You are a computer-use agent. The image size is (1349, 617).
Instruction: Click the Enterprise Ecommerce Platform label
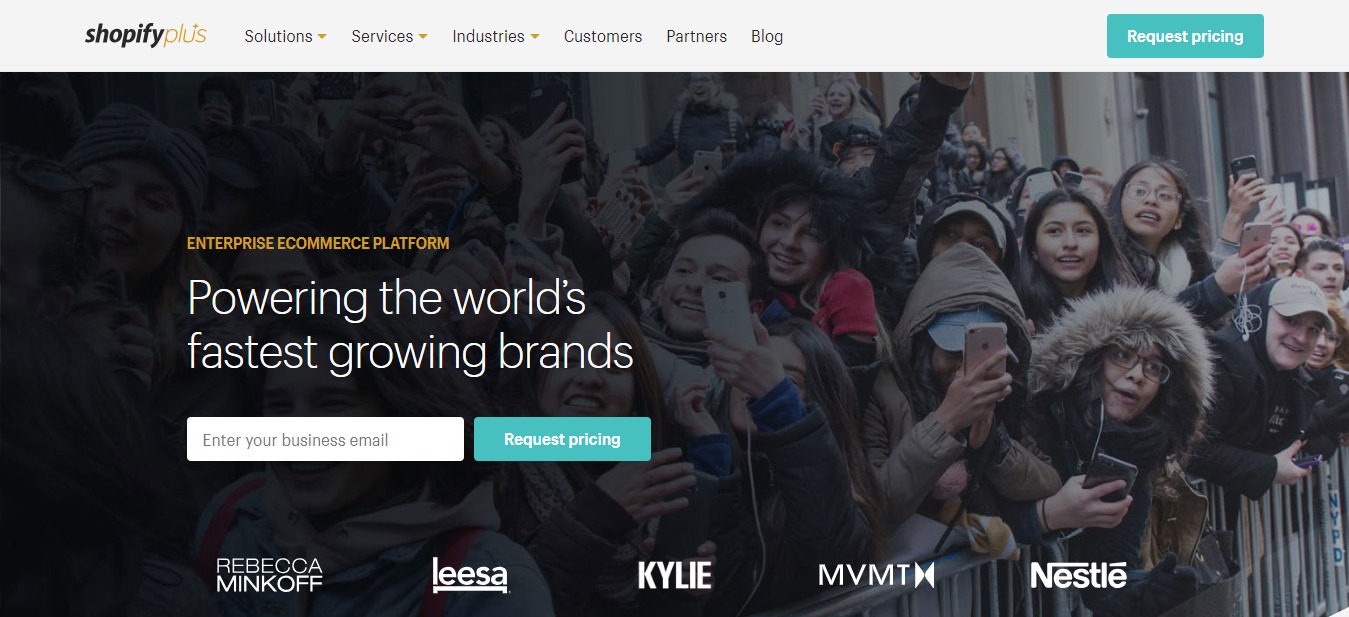[x=318, y=243]
